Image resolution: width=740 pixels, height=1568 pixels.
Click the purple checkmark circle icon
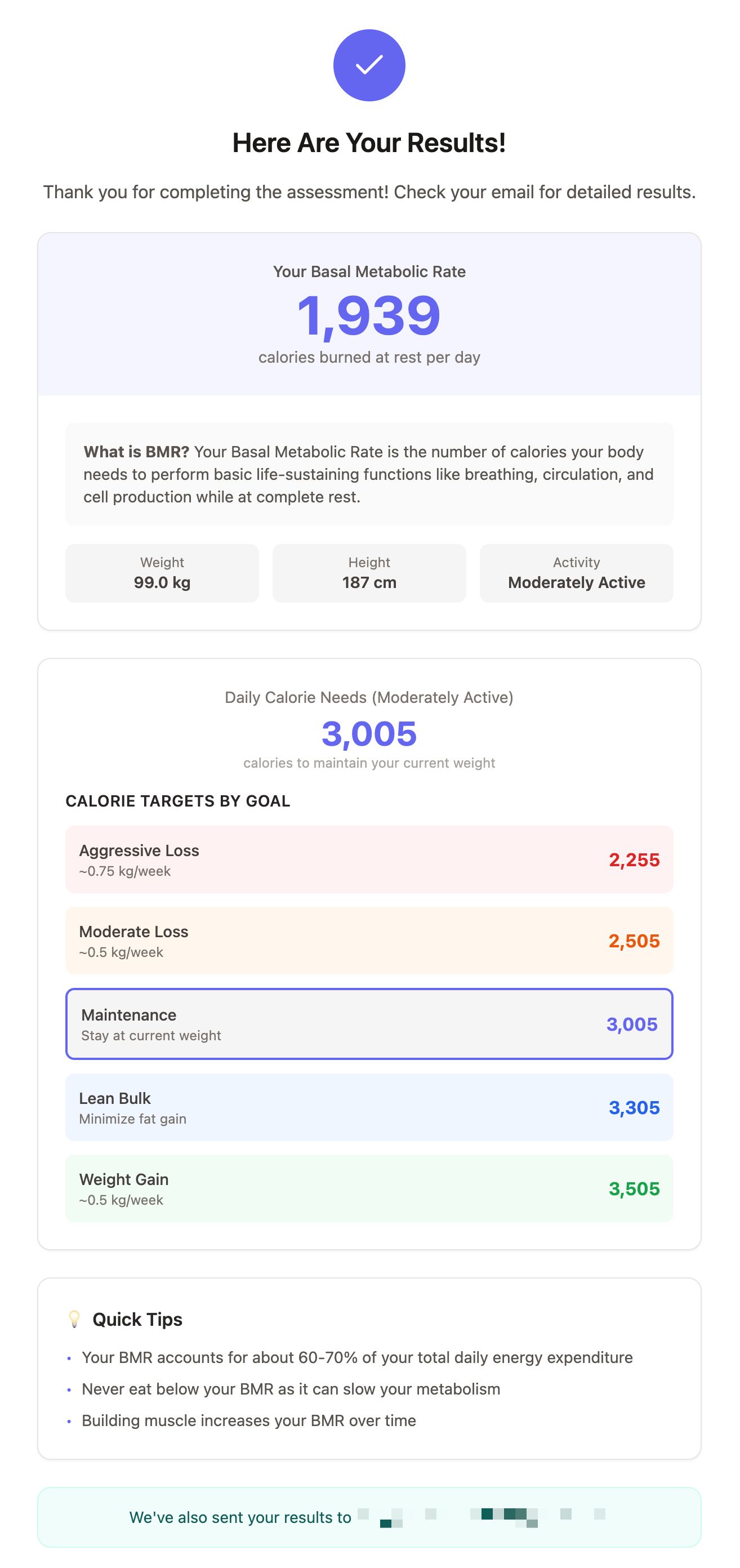click(369, 65)
